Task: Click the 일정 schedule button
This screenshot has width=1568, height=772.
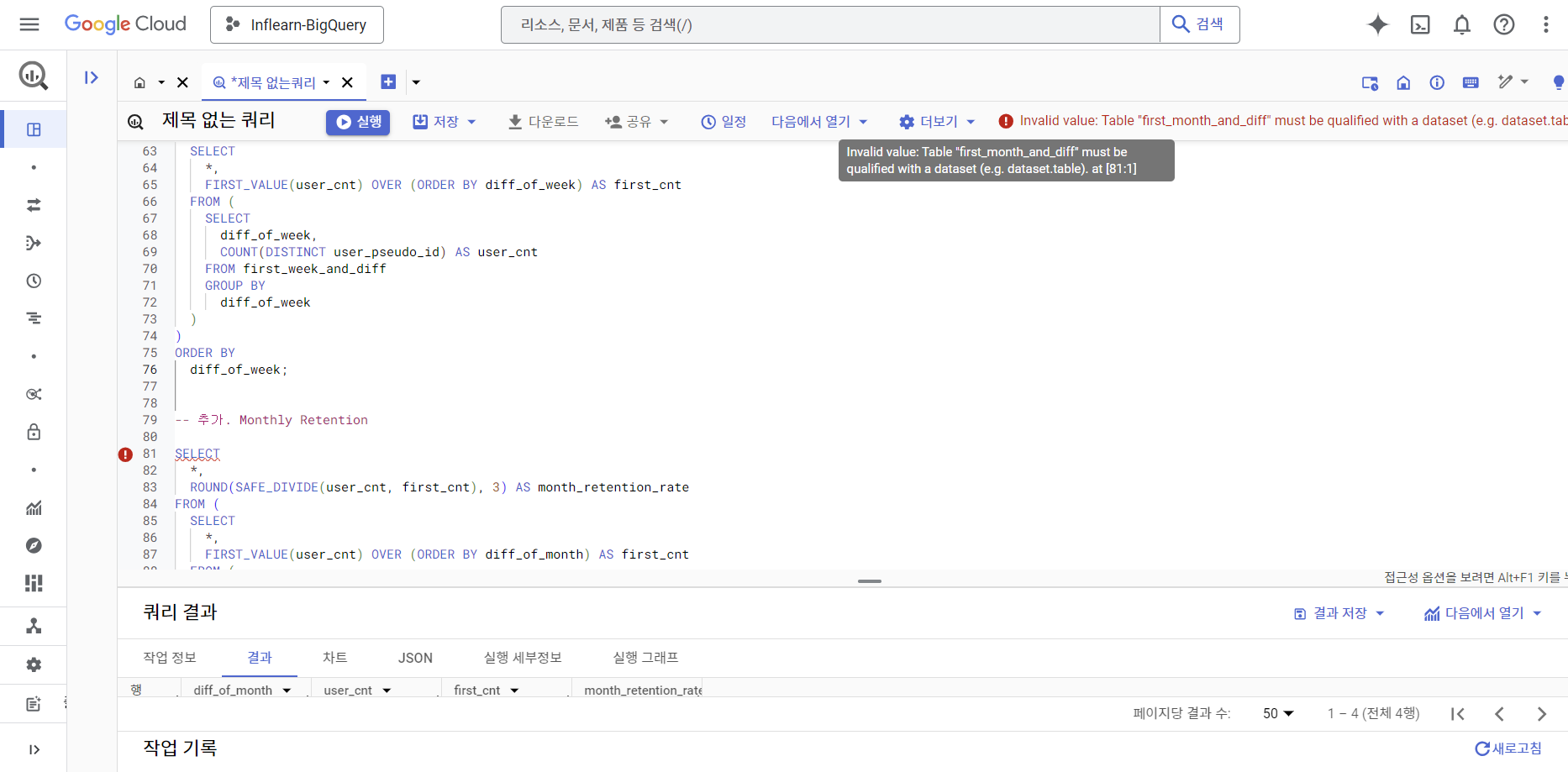Action: click(x=723, y=122)
